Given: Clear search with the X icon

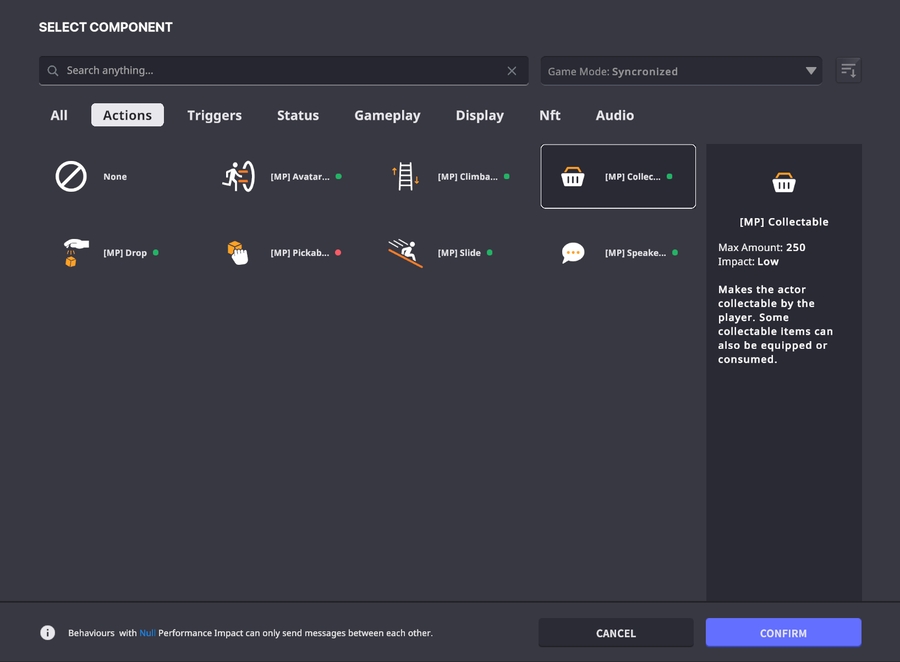Looking at the screenshot, I should pyautogui.click(x=512, y=71).
